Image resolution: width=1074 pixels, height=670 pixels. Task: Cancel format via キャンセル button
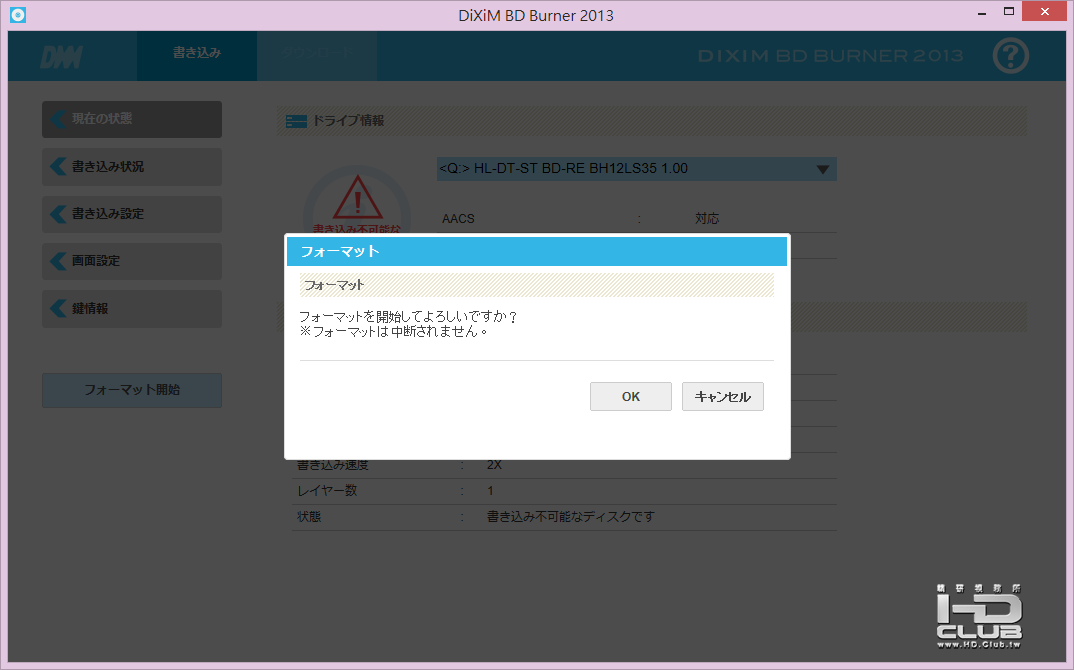(723, 397)
